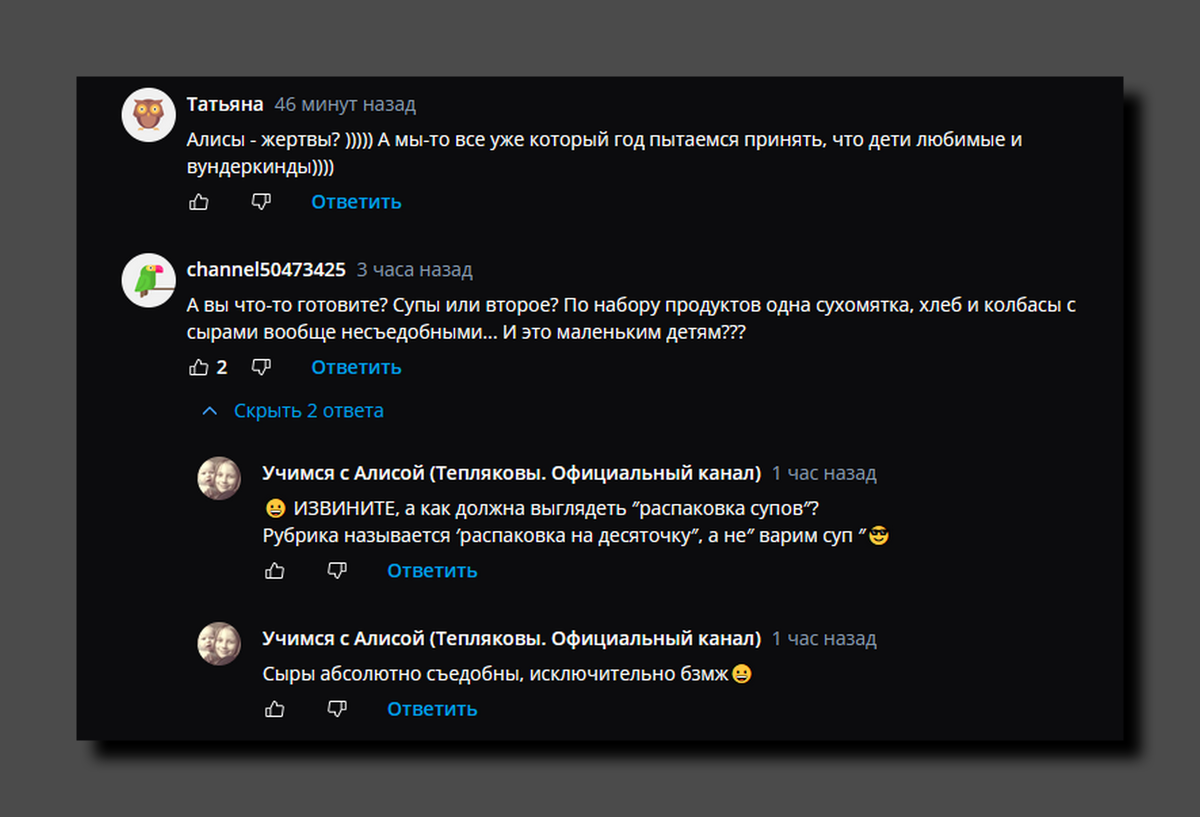Reply to channel50473425 via Ответить
The height and width of the screenshot is (817, 1200).
click(356, 368)
